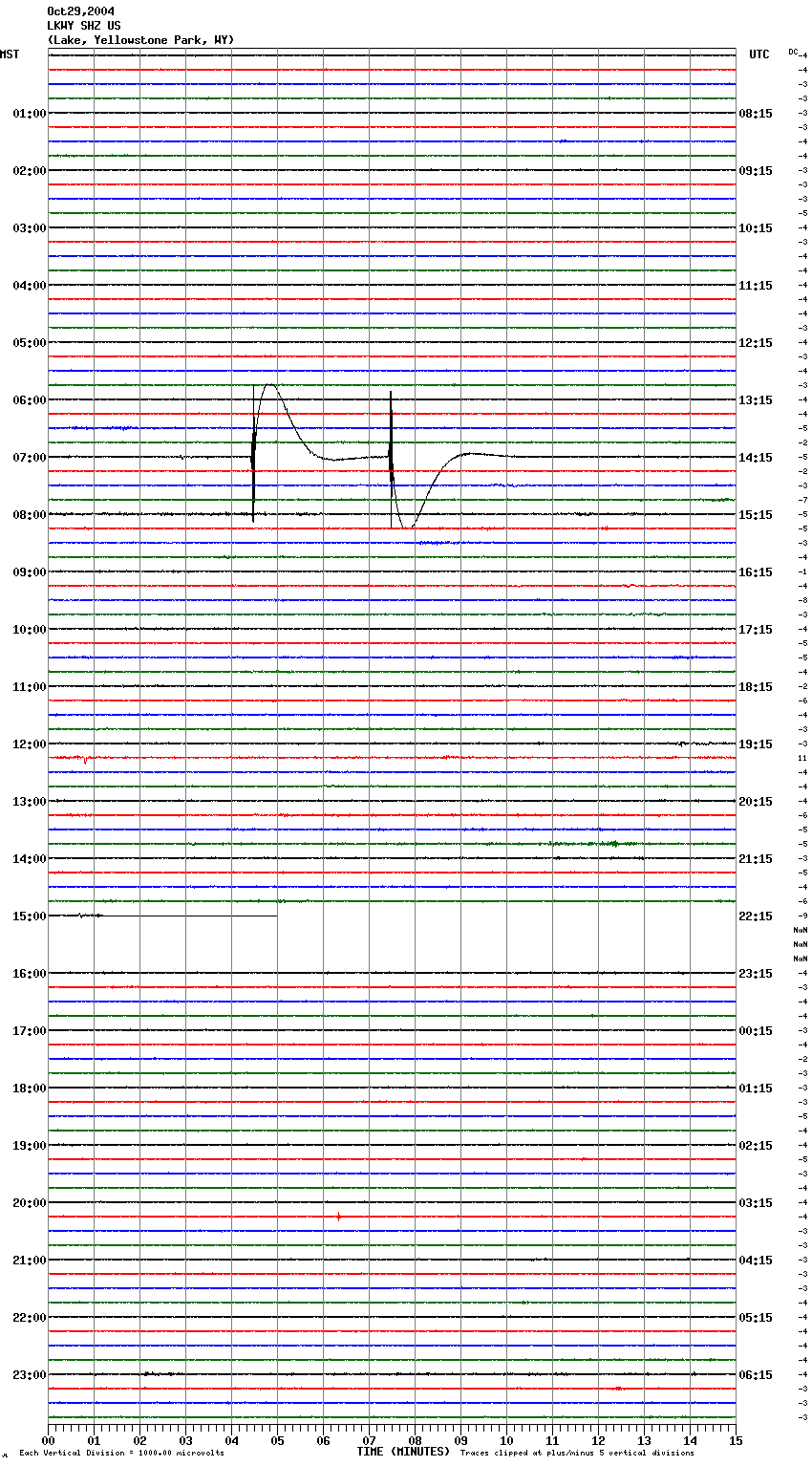812x1466 pixels.
Task: Click the 08:15 UTC time label
Action: click(x=756, y=114)
